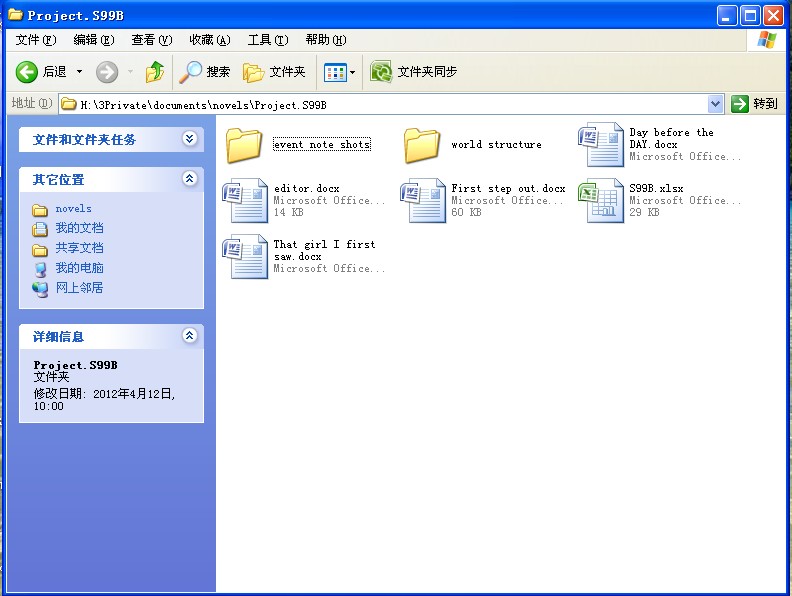Click the 转到 (Go) button
The image size is (792, 596).
(x=754, y=104)
